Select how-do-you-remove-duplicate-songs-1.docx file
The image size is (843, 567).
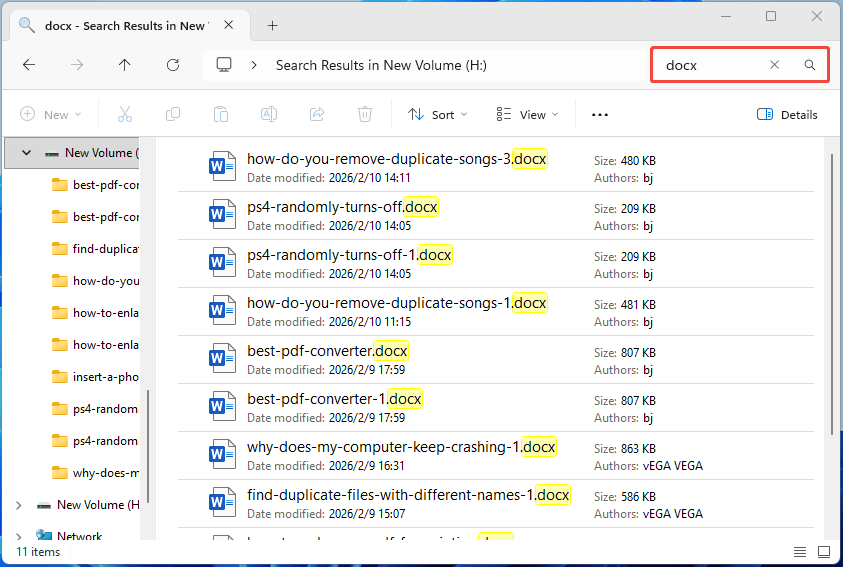coord(496,312)
